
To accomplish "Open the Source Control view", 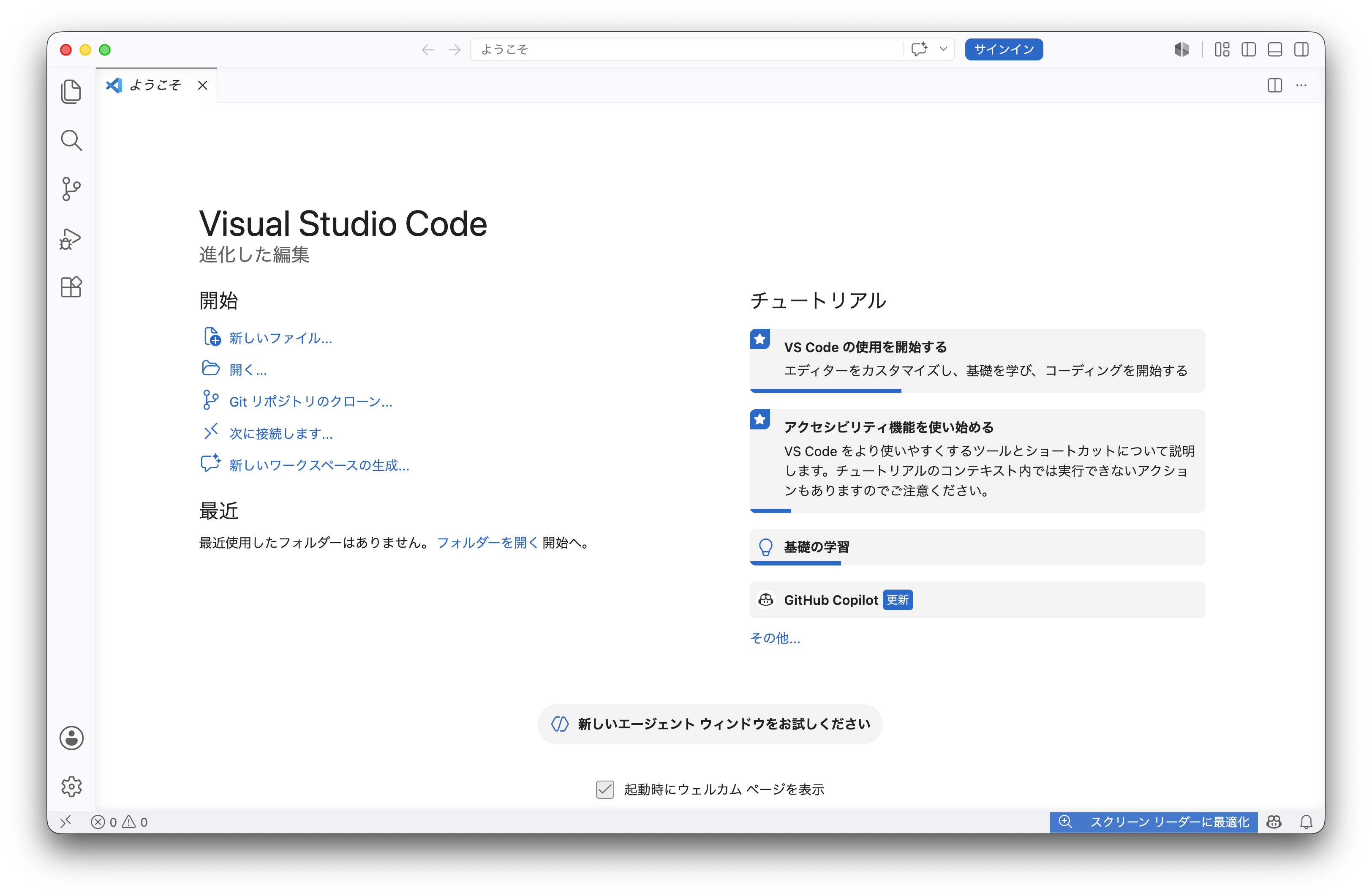I will pyautogui.click(x=71, y=189).
